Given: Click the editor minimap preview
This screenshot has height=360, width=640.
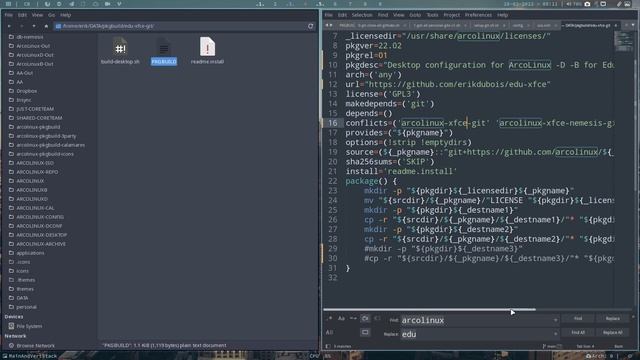Looking at the screenshot, I should [x=624, y=41].
